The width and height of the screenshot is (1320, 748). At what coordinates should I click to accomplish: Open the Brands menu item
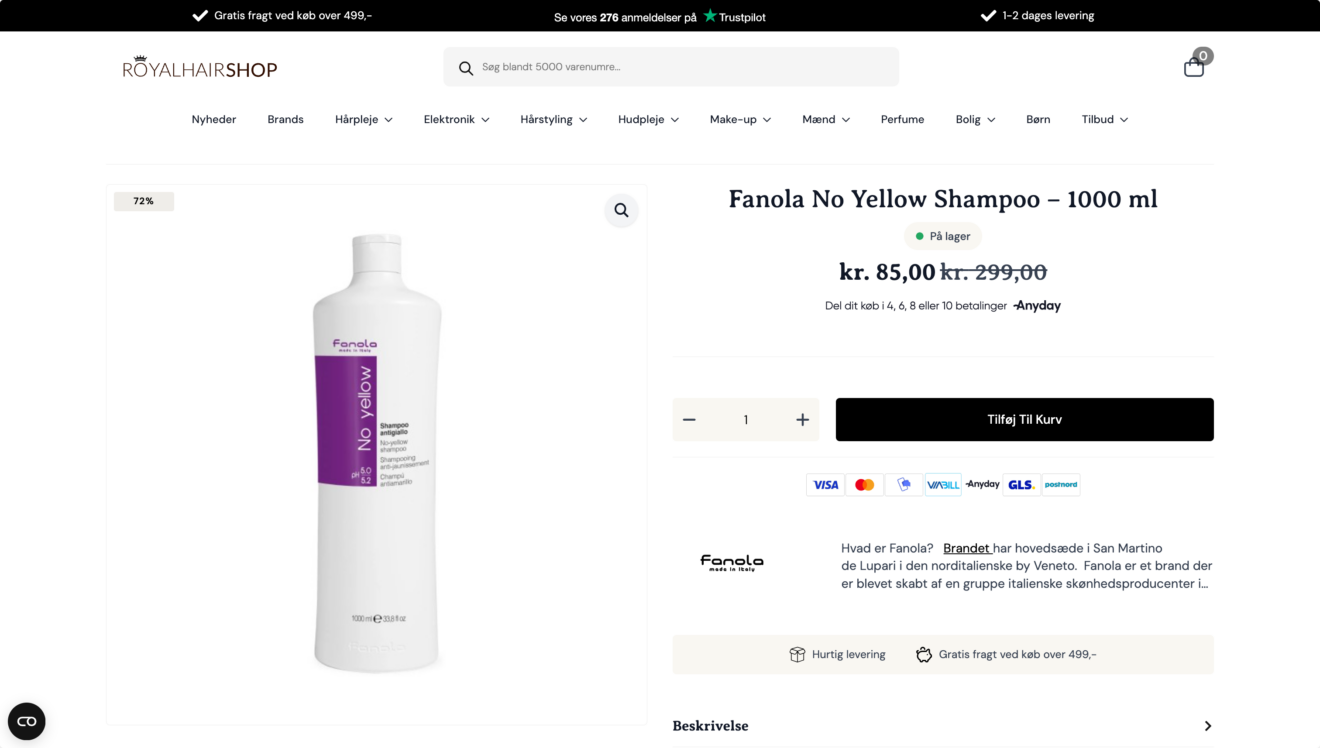click(285, 119)
